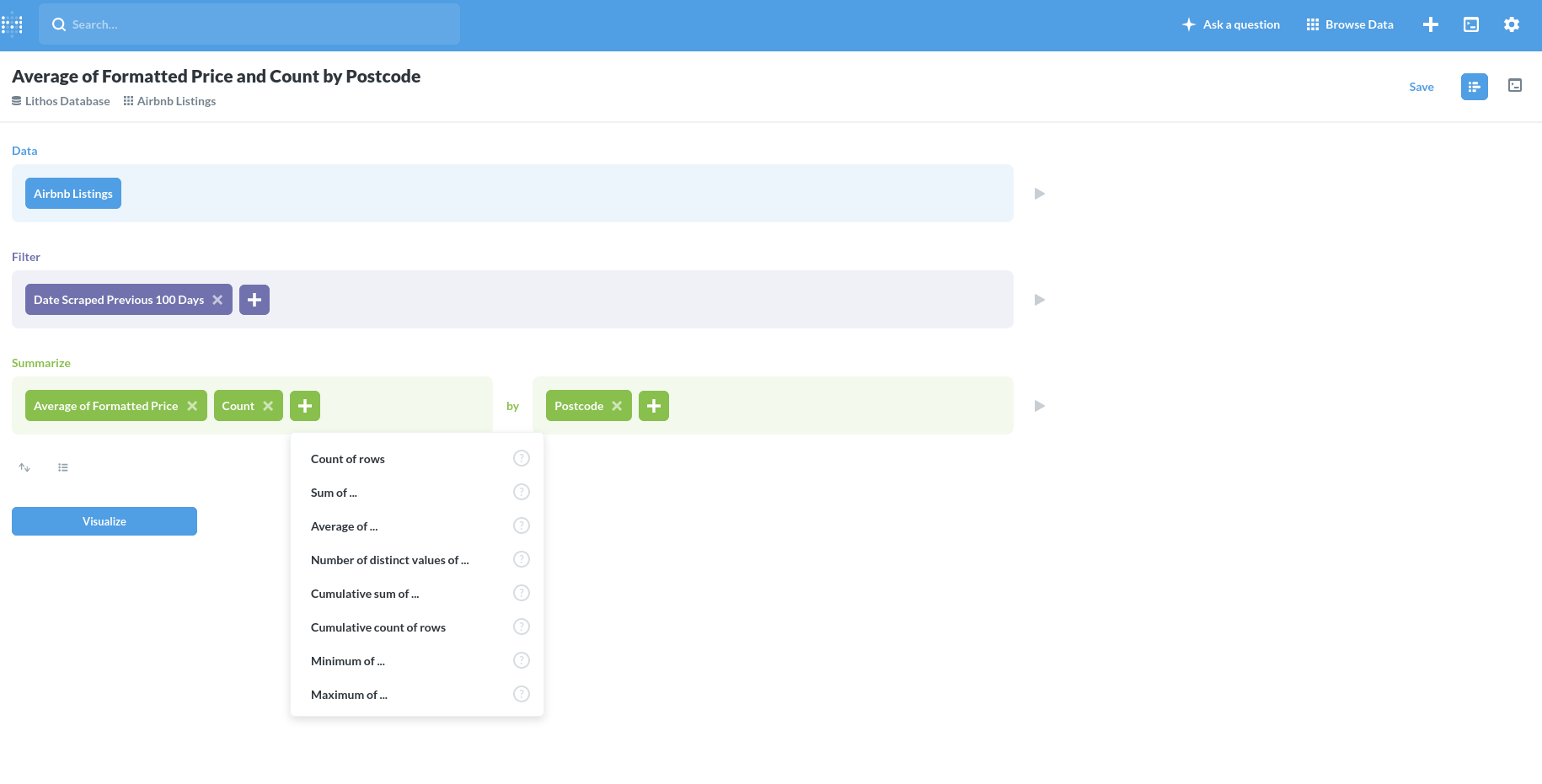Toggle the notebook editor icon
This screenshot has width=1542, height=784.
1475,87
